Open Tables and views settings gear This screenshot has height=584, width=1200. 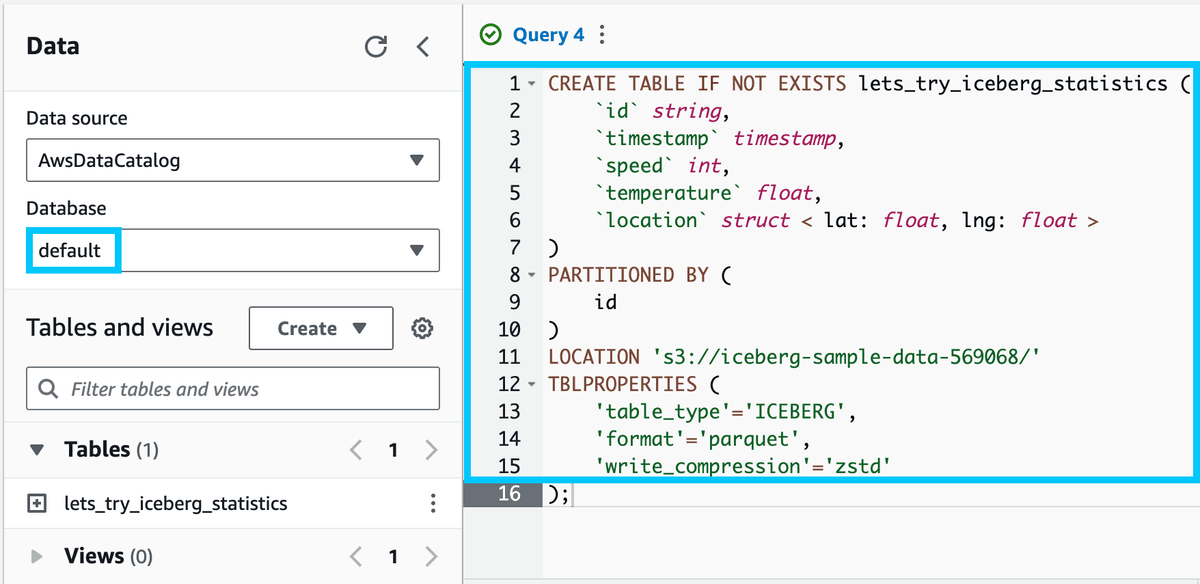pyautogui.click(x=422, y=328)
